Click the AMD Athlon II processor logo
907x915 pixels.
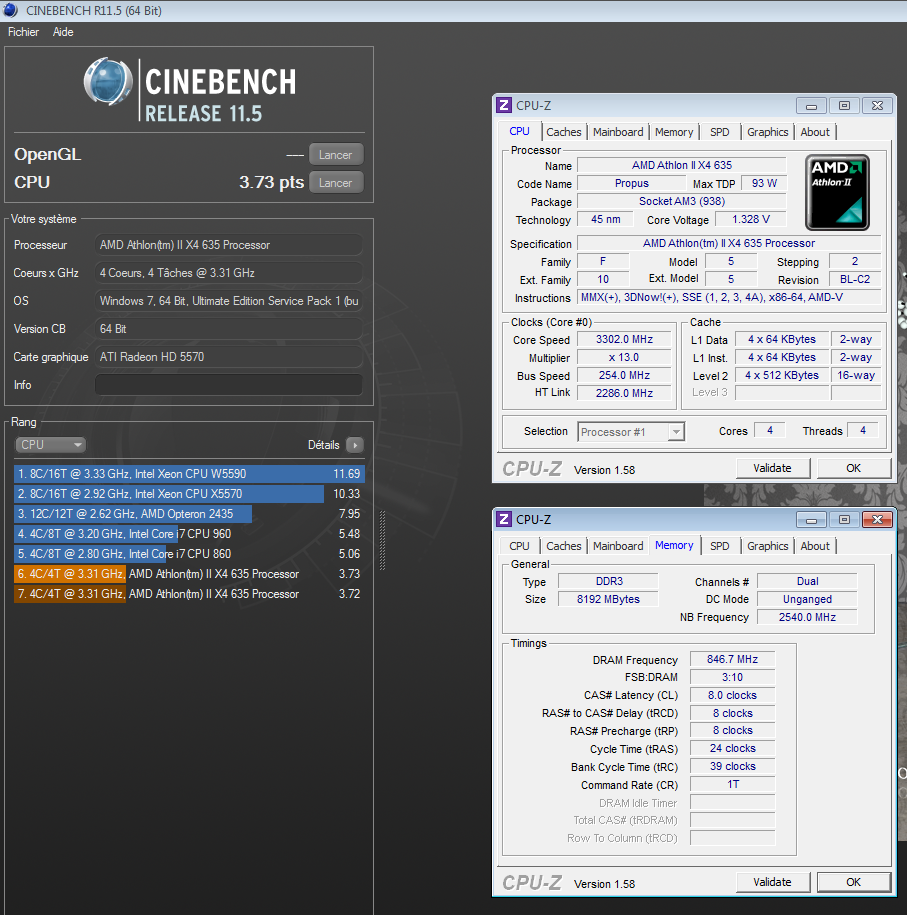(837, 192)
